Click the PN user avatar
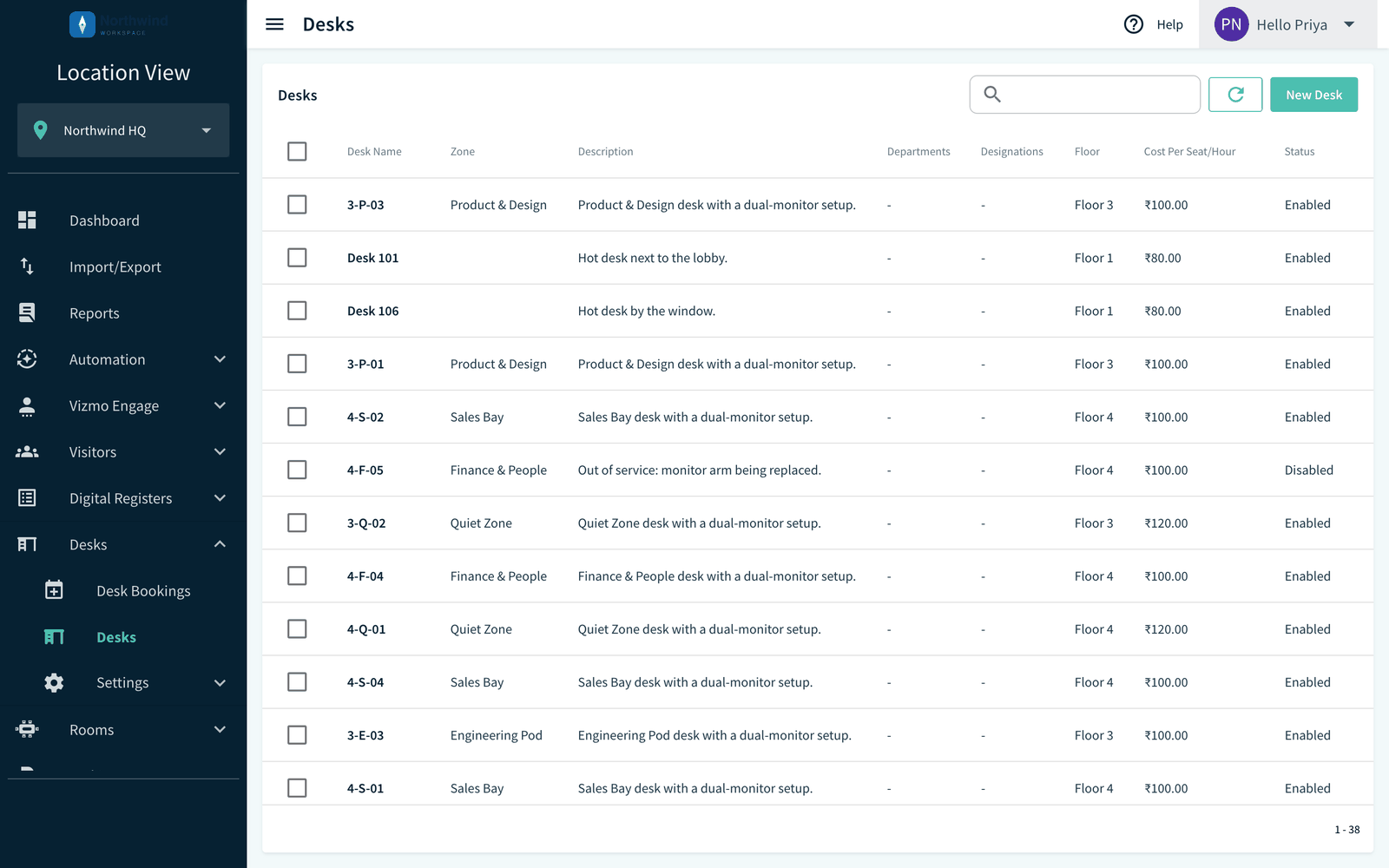Screen dimensions: 1389x868 [1231, 24]
